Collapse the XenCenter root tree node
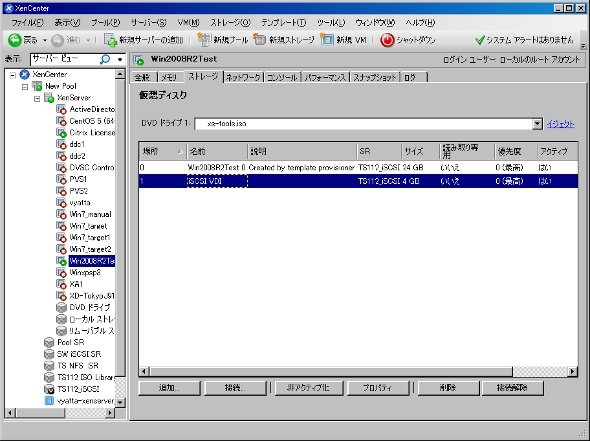This screenshot has width=590, height=441. 13,75
